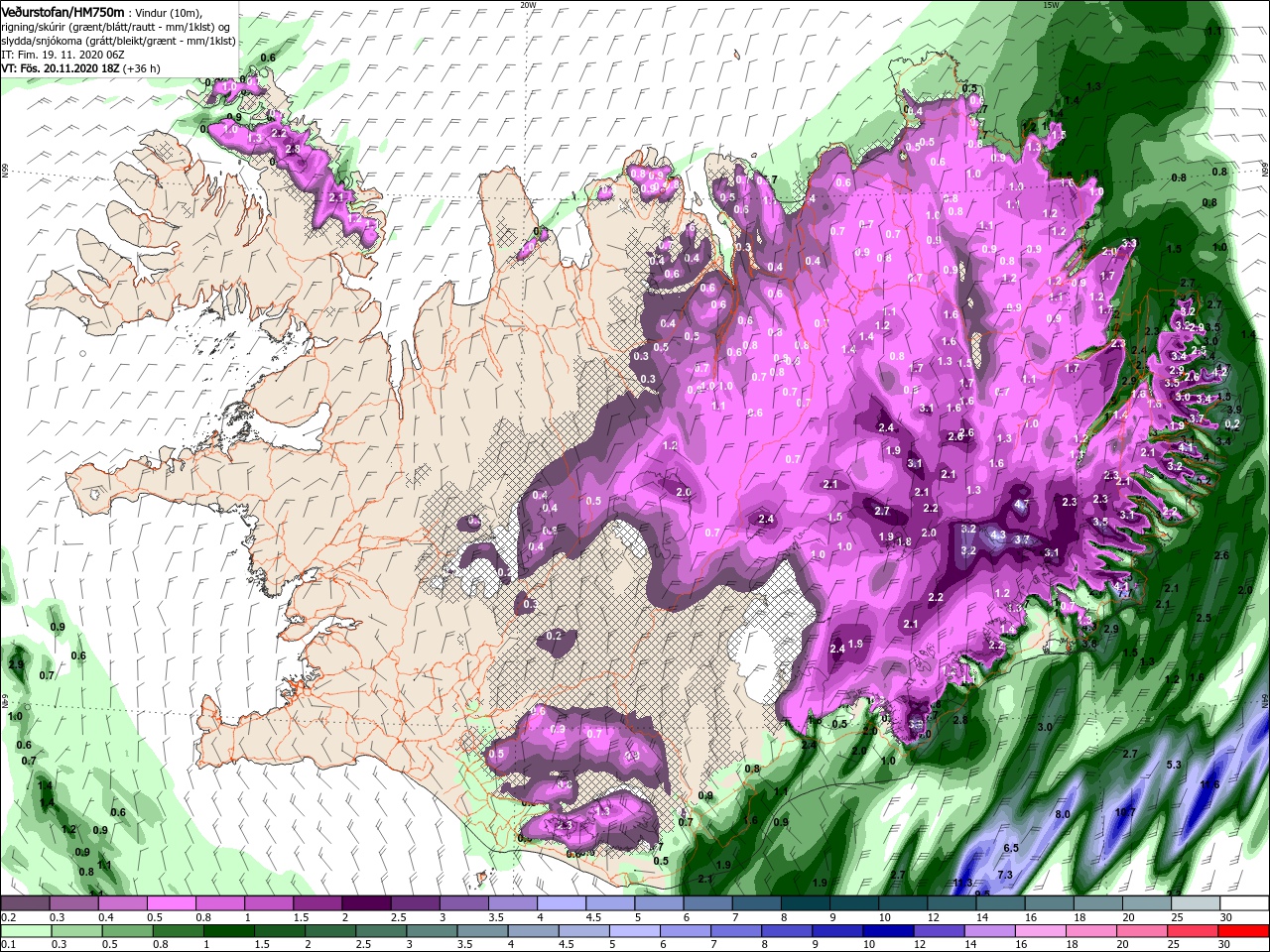Click the snow legend swatch between 8 and 9

tap(806, 903)
